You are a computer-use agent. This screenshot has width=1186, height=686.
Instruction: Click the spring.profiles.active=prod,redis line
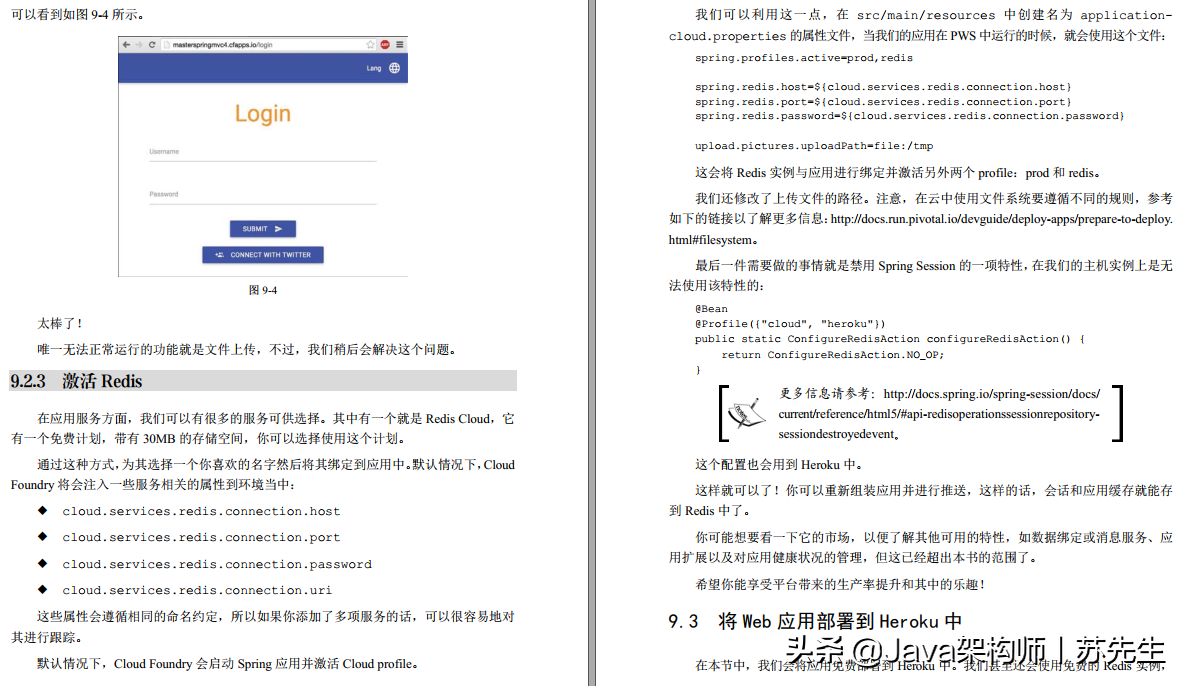click(x=804, y=57)
